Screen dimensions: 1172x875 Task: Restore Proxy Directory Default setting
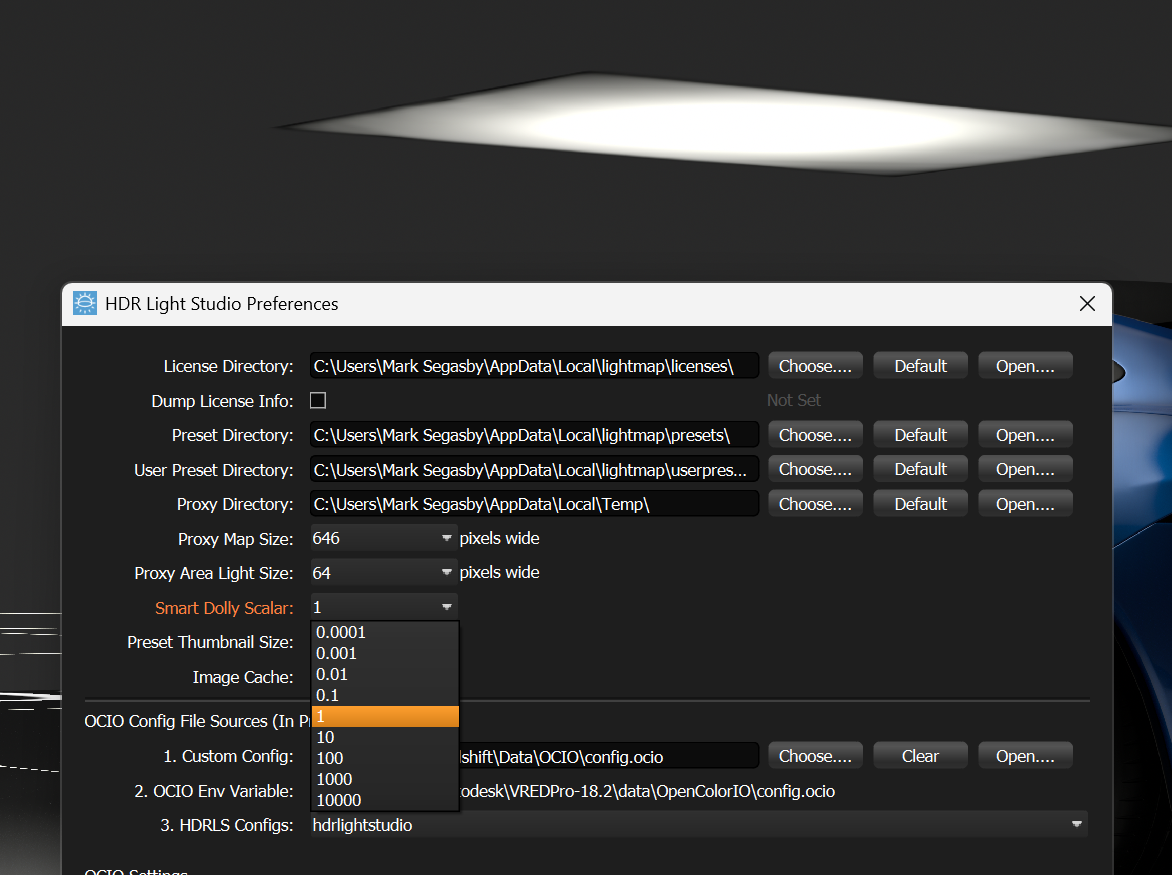coord(919,503)
